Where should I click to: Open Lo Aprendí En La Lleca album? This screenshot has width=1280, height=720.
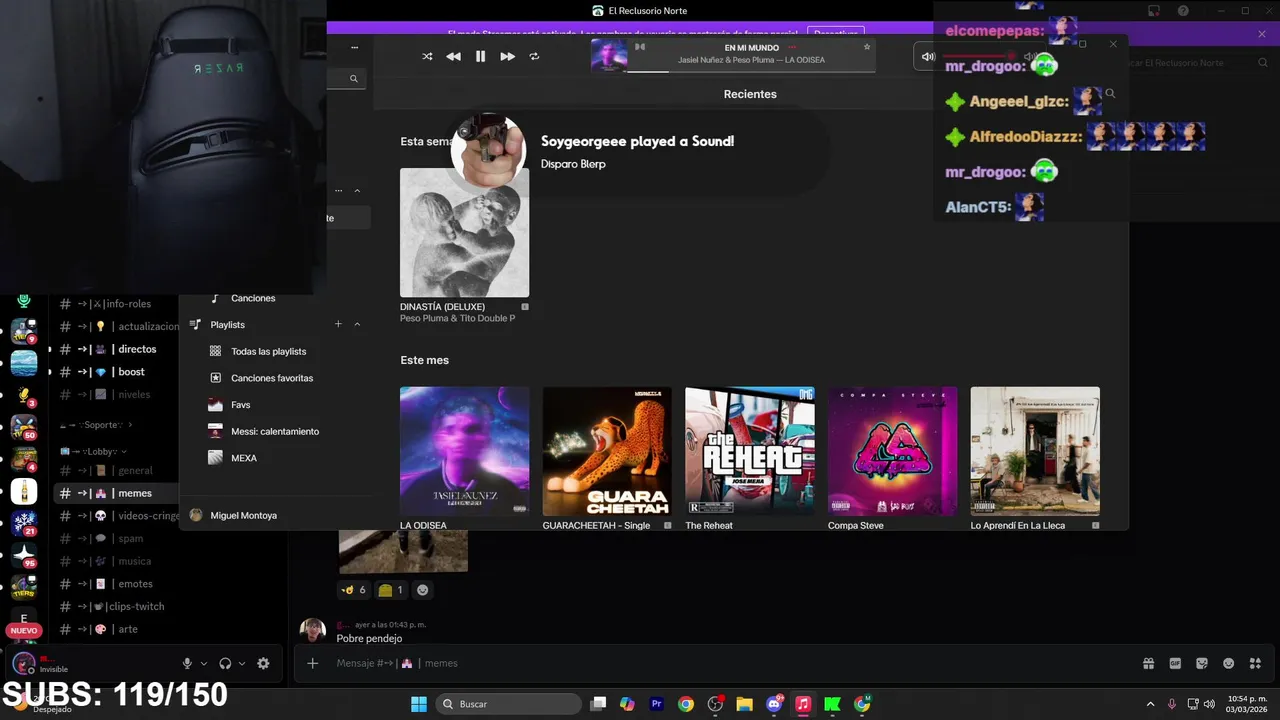click(1035, 451)
